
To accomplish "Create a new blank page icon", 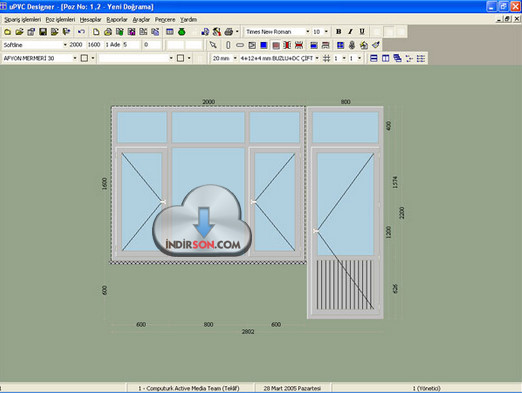I will (96, 32).
